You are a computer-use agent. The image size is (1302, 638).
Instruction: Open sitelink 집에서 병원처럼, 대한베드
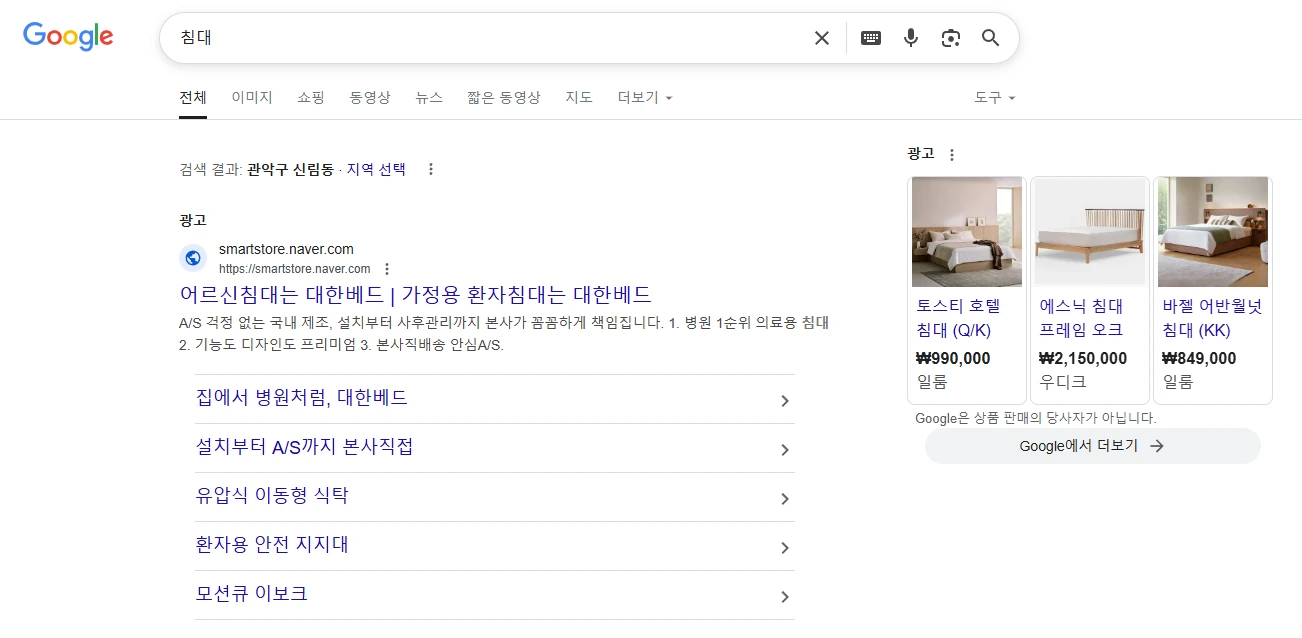tap(301, 398)
